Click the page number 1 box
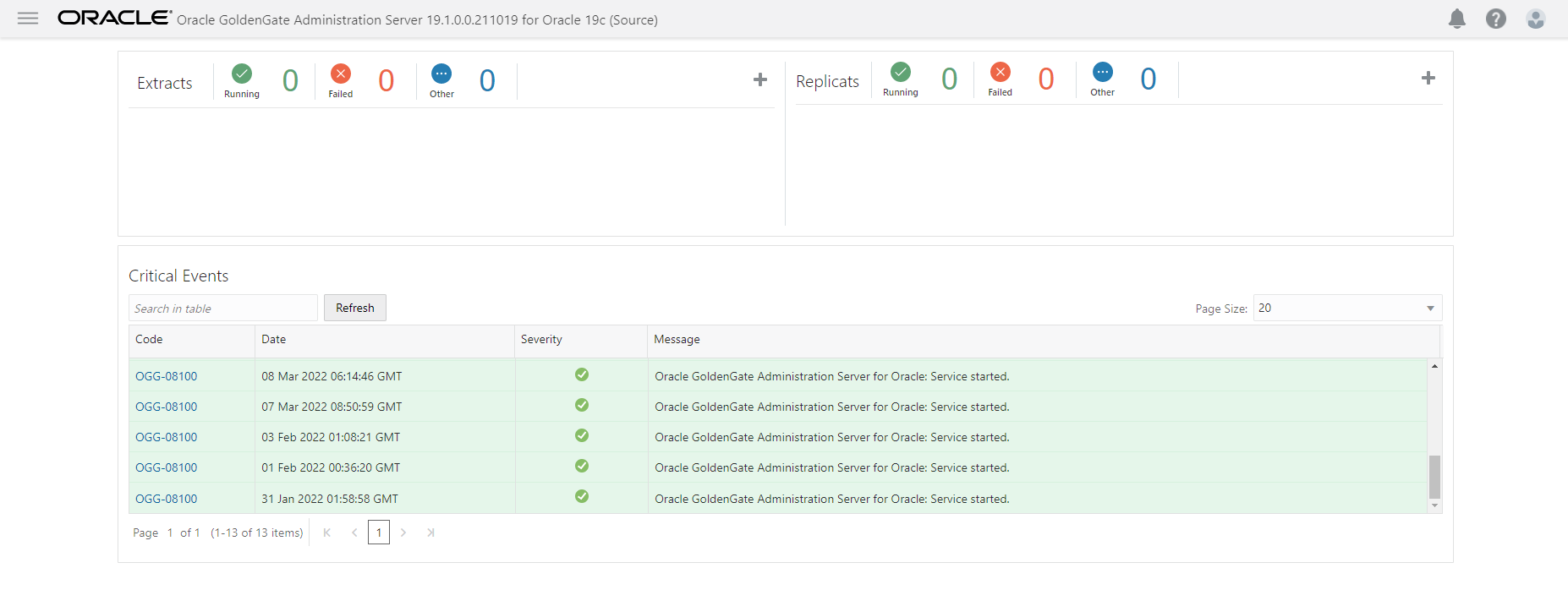Screen dimensions: 1568x590 coord(379,533)
